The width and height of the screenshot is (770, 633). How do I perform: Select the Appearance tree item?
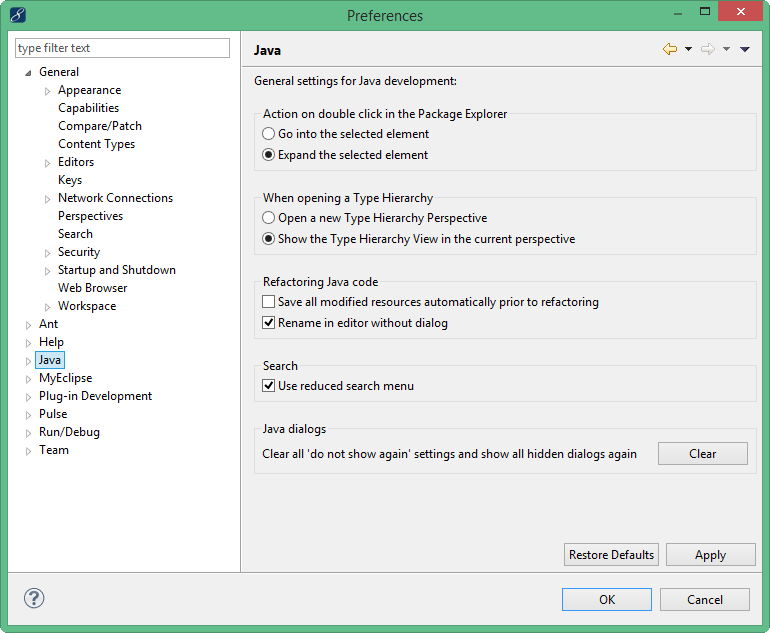[x=89, y=90]
